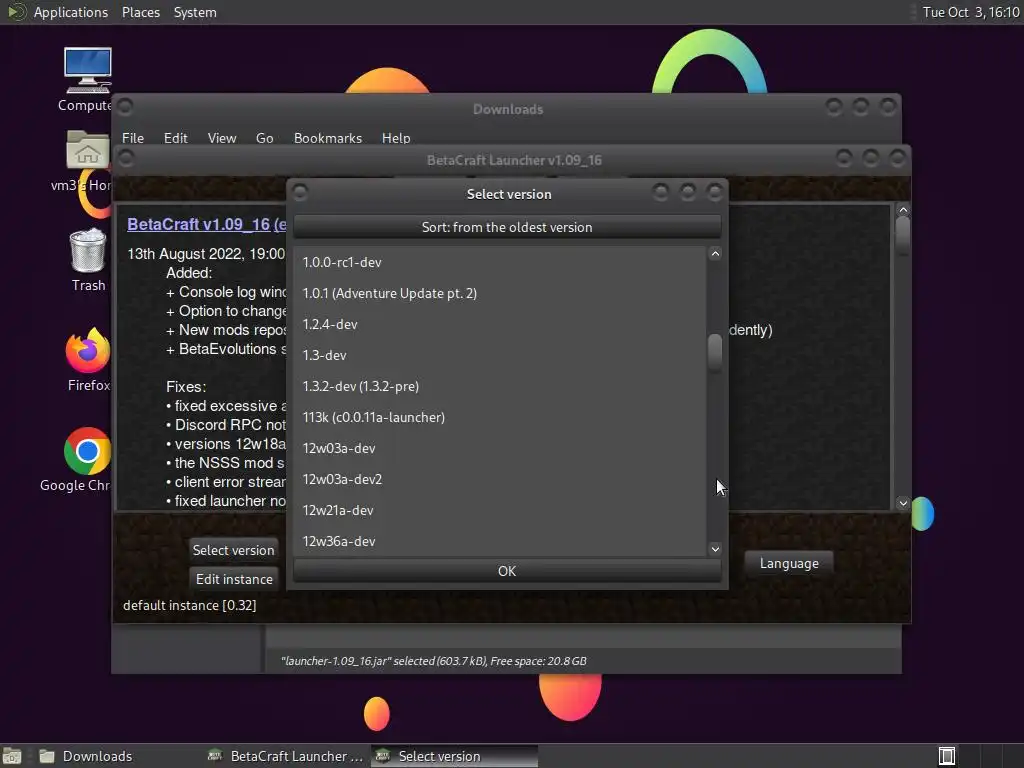Open the vm3's Home folder icon

pyautogui.click(x=88, y=151)
